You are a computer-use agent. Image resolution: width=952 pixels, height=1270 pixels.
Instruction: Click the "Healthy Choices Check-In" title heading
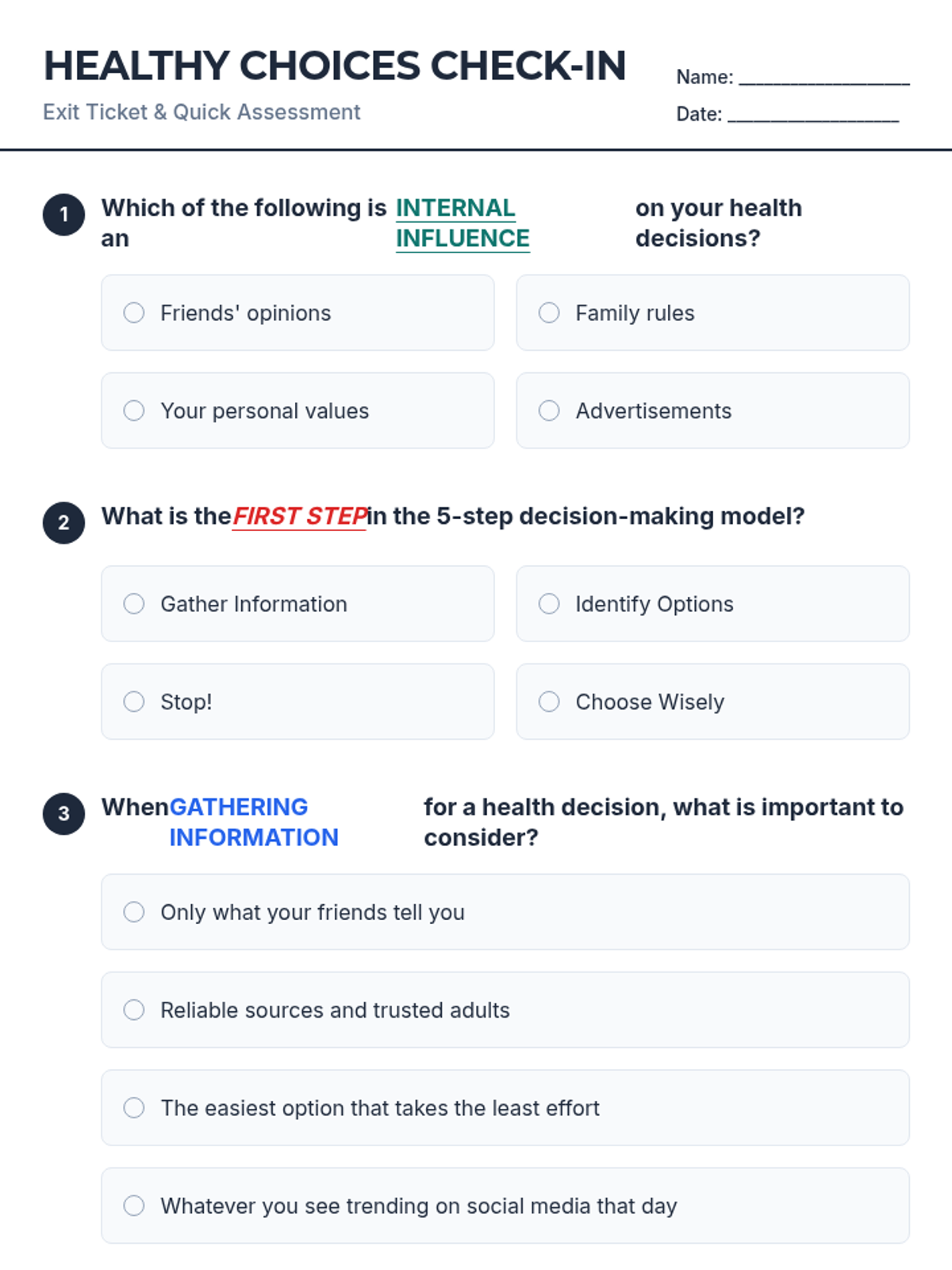pos(334,66)
